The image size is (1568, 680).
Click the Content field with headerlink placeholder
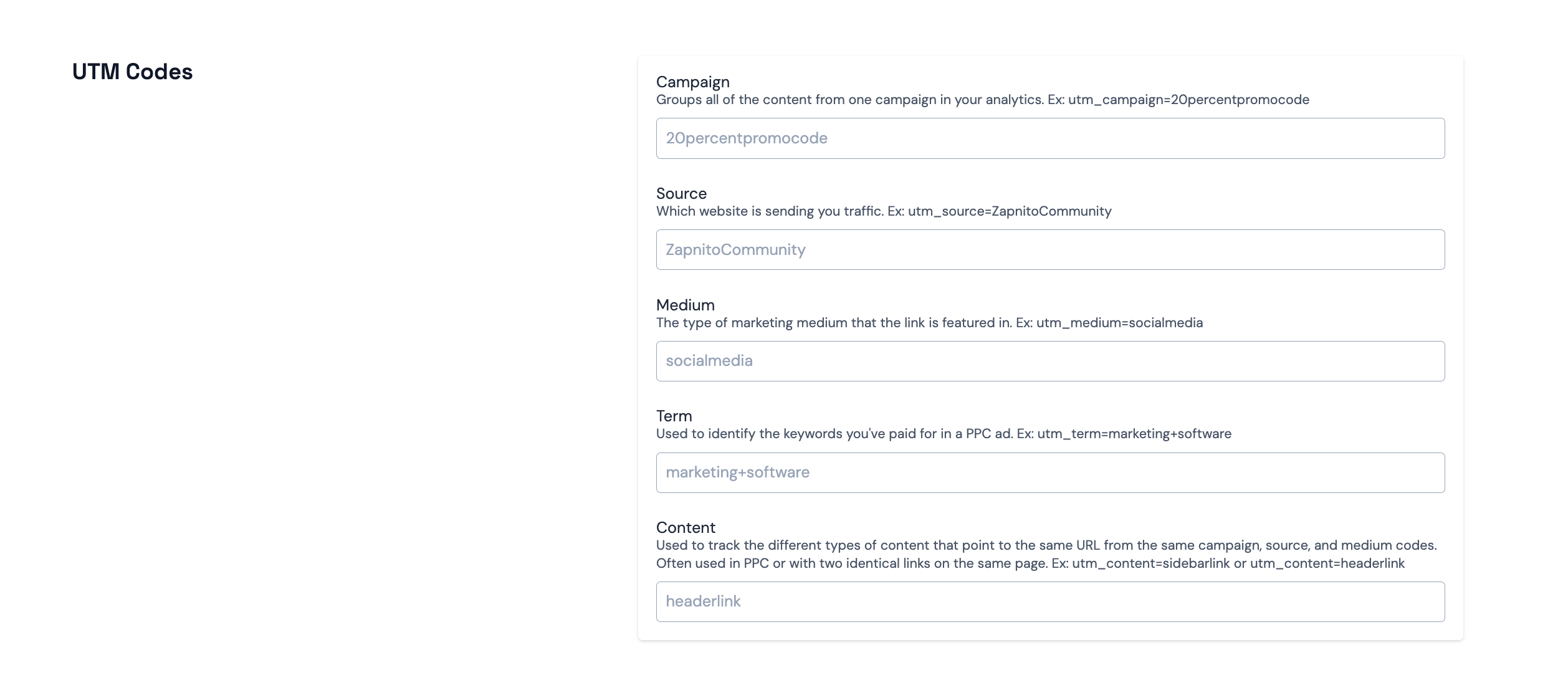coord(1050,601)
